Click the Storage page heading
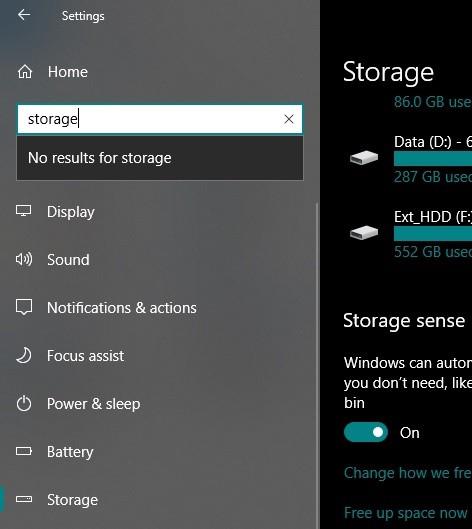This screenshot has width=472, height=529. click(x=388, y=72)
